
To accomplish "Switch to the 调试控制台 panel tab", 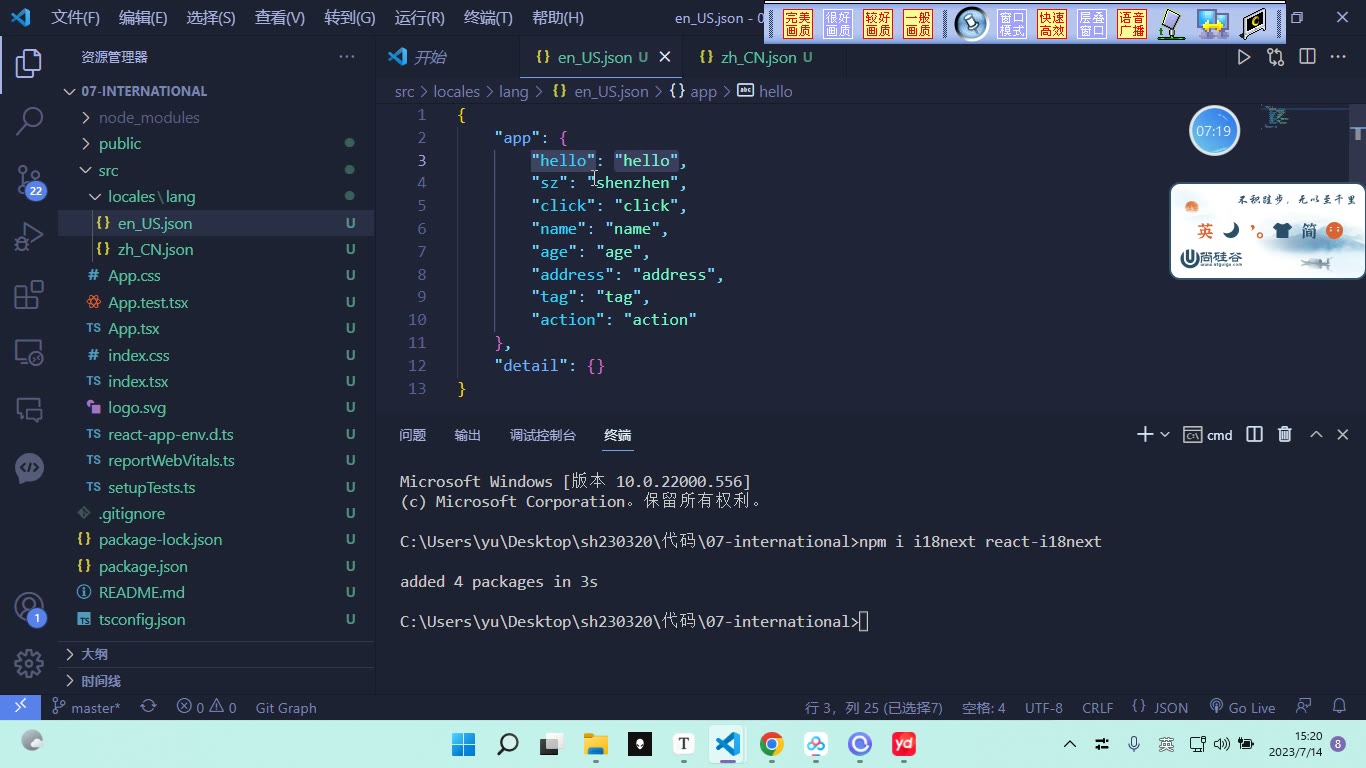I will coord(542,435).
